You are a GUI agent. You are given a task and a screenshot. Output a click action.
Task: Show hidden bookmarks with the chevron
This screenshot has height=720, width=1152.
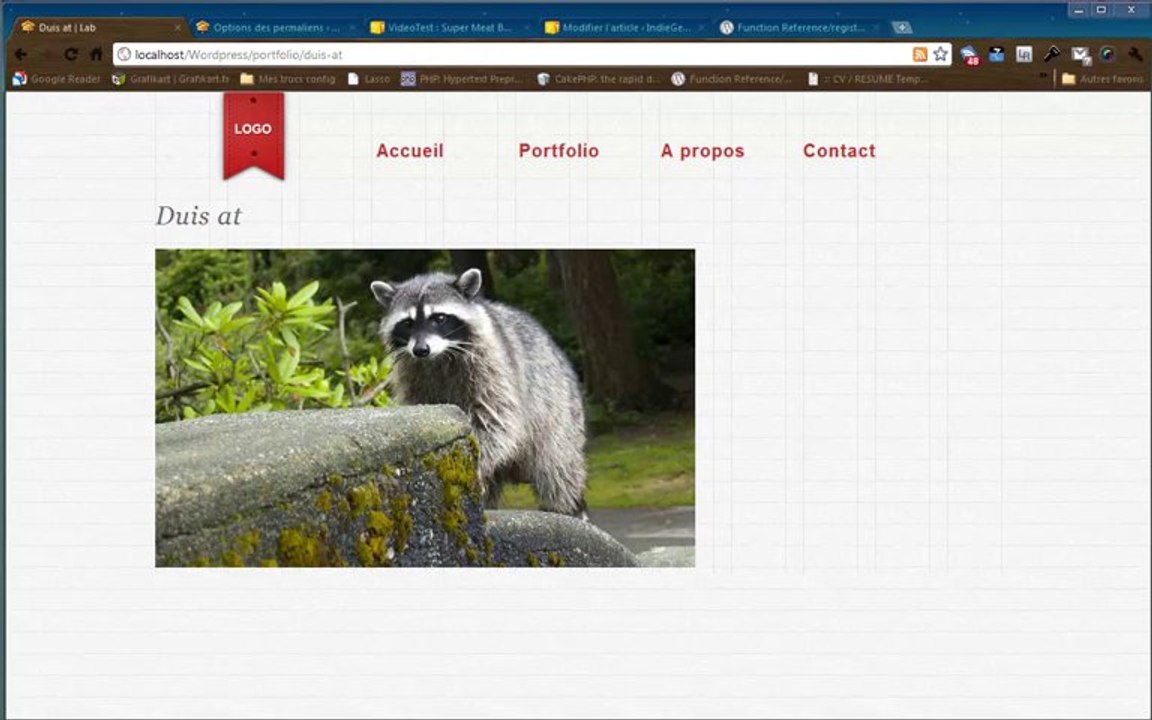coord(1043,76)
